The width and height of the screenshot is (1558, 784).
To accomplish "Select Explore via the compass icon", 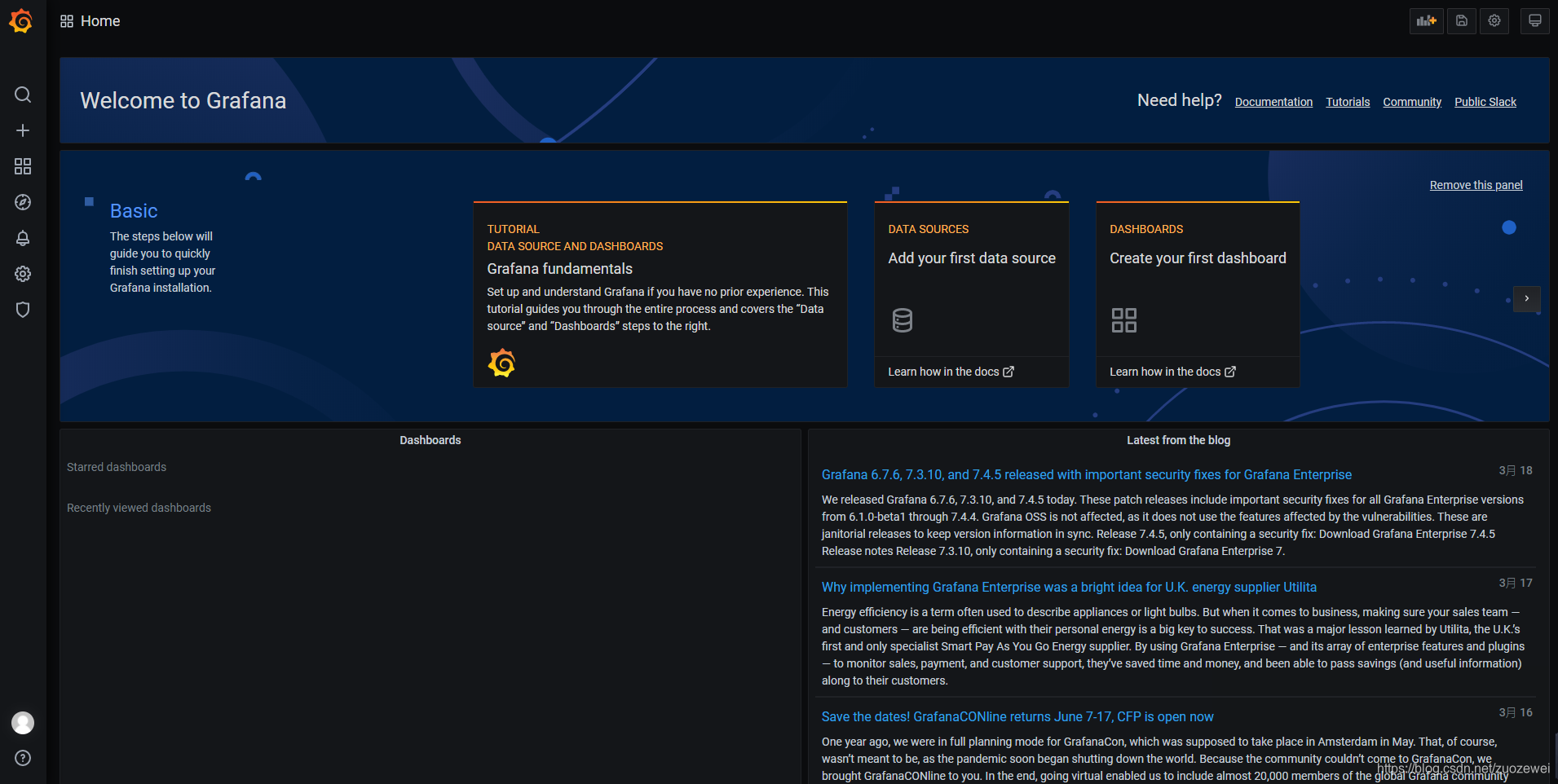I will click(x=23, y=202).
